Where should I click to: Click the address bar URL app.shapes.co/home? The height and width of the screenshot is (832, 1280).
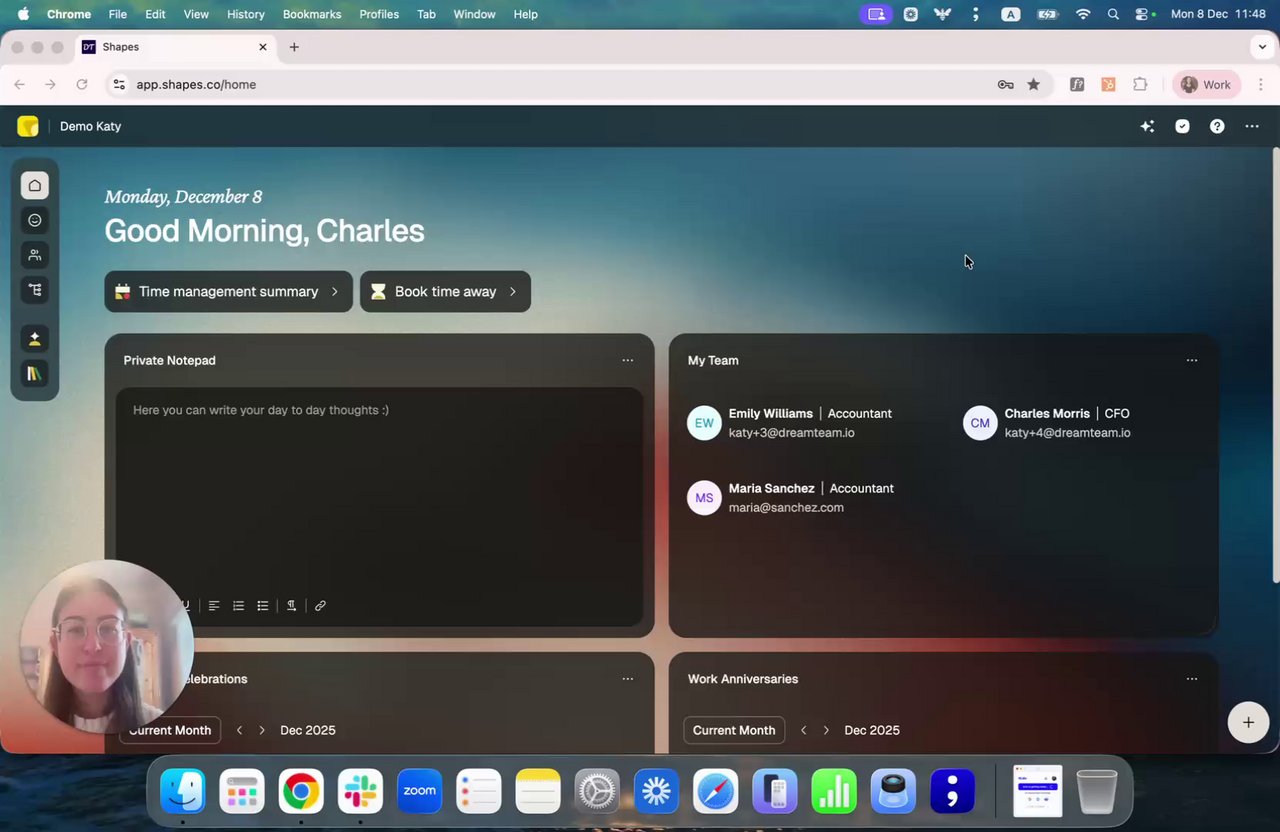click(x=196, y=85)
